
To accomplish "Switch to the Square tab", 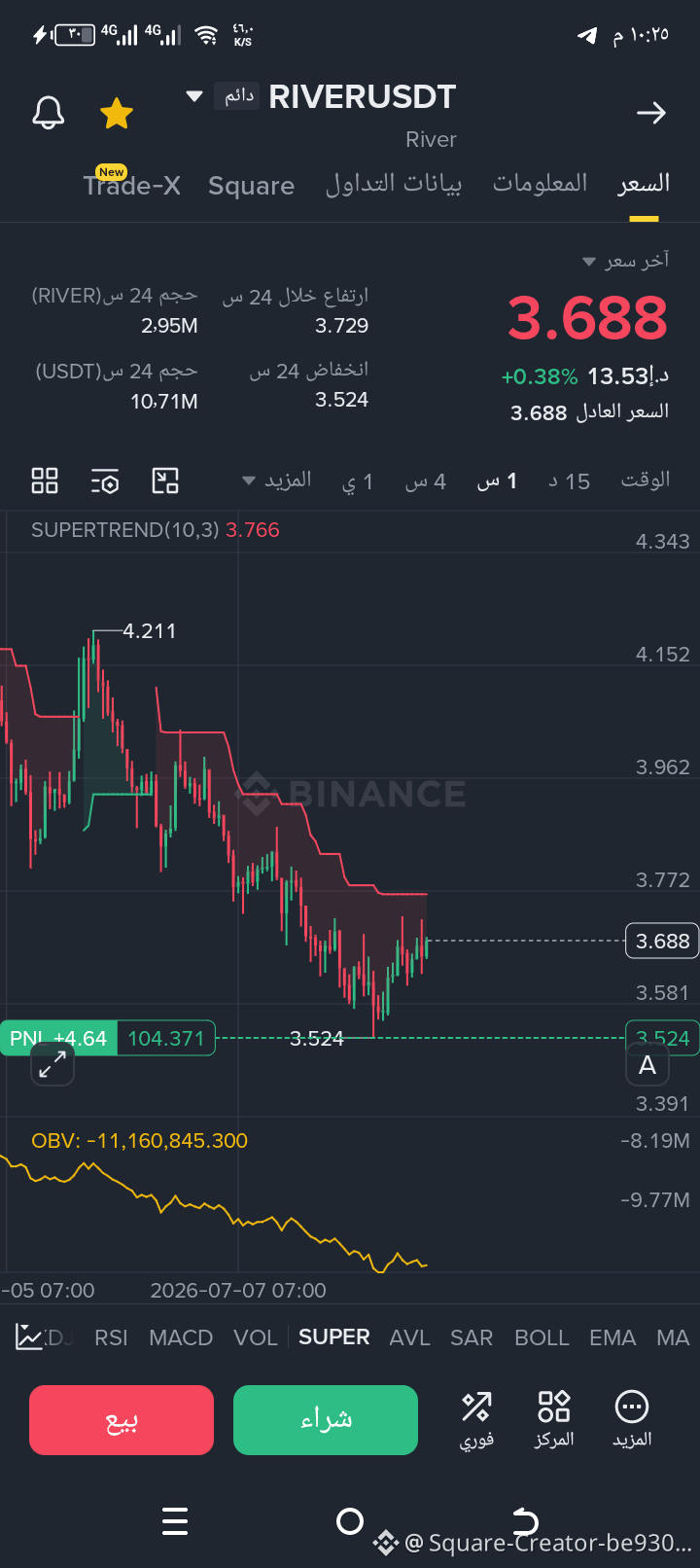I will [251, 186].
